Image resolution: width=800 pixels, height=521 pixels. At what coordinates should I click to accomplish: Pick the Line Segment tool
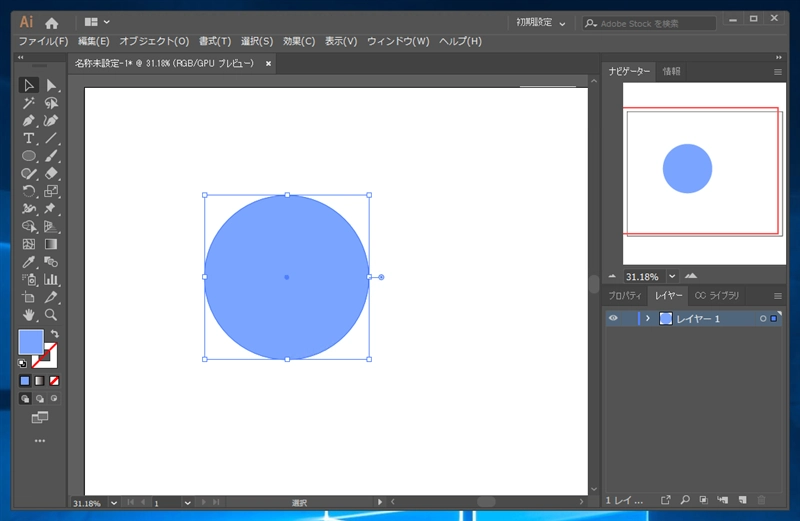(51, 138)
